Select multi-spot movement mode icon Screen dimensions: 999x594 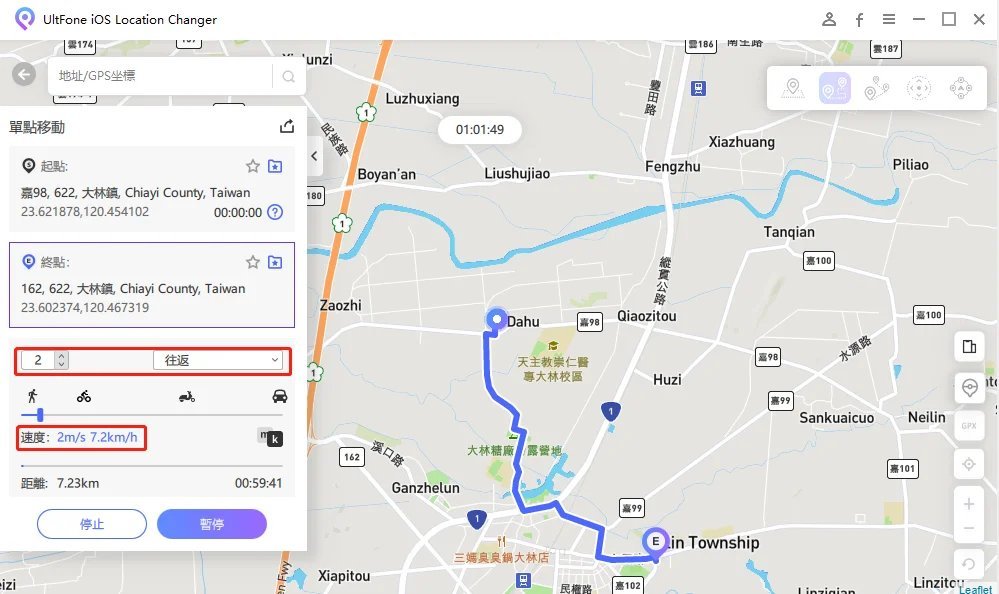tap(877, 88)
